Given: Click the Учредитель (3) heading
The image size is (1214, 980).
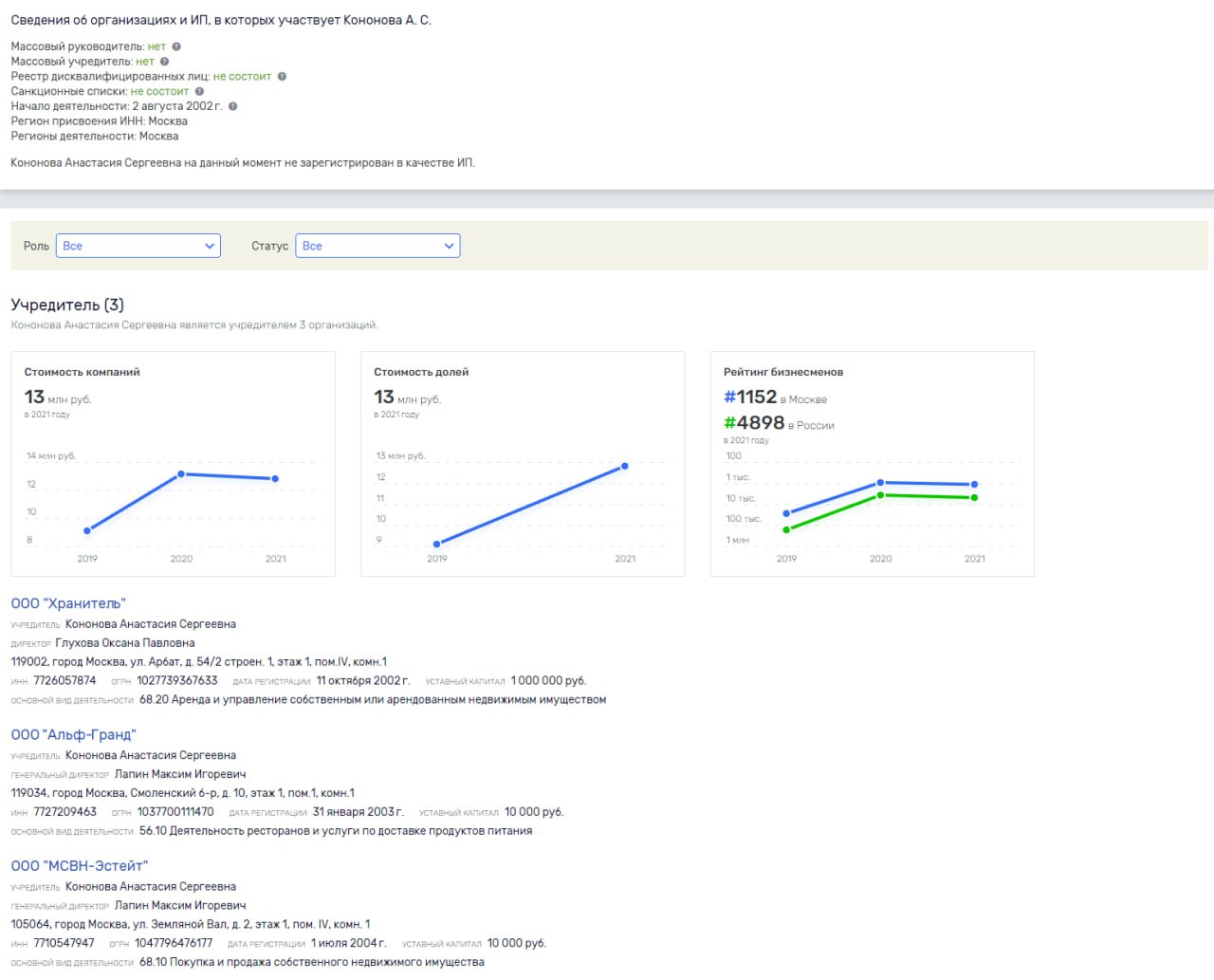Looking at the screenshot, I should (67, 305).
